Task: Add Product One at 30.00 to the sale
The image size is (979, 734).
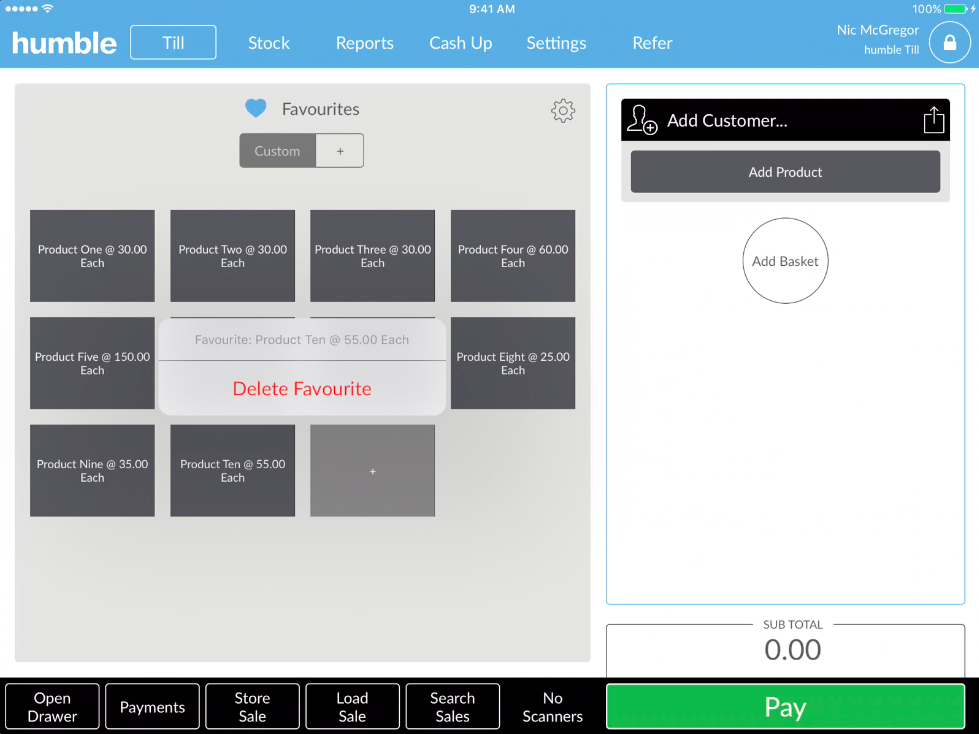Action: pyautogui.click(x=92, y=256)
